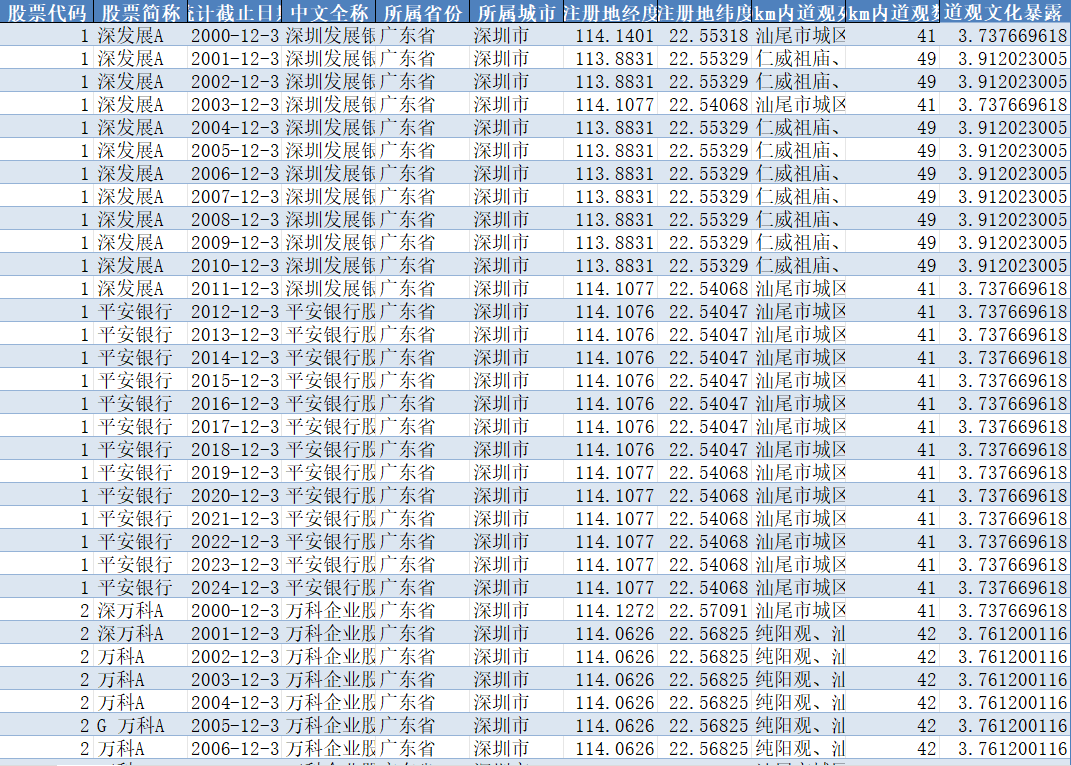Select latitude cell 22.55318

click(x=708, y=36)
